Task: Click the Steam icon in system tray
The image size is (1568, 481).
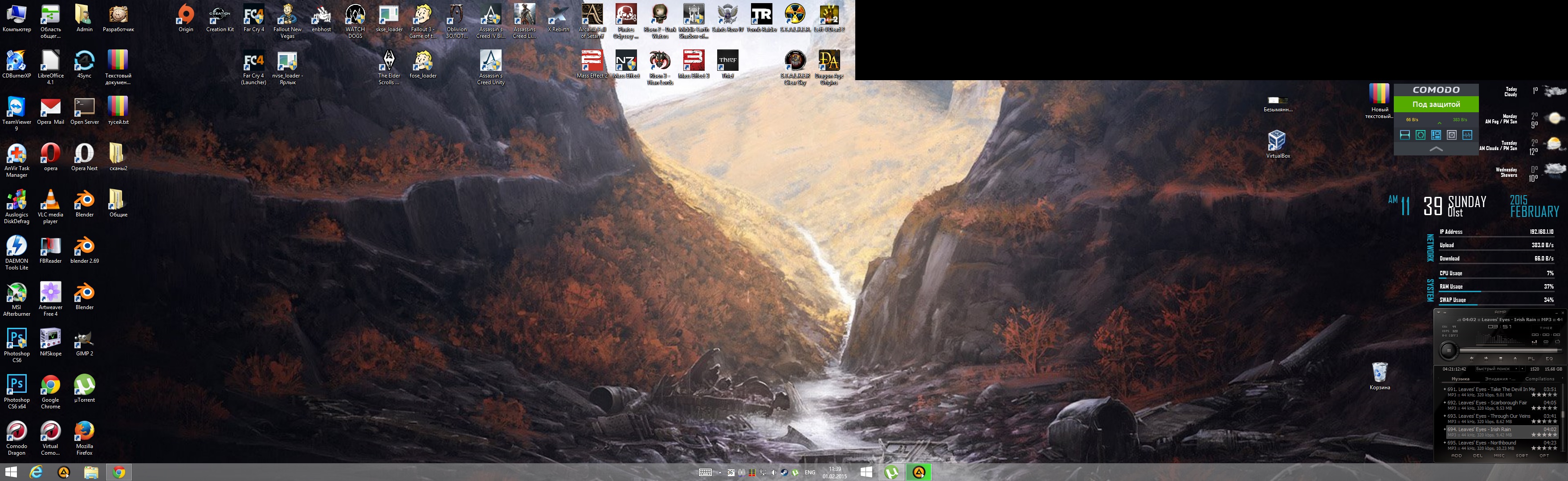Action: (784, 473)
